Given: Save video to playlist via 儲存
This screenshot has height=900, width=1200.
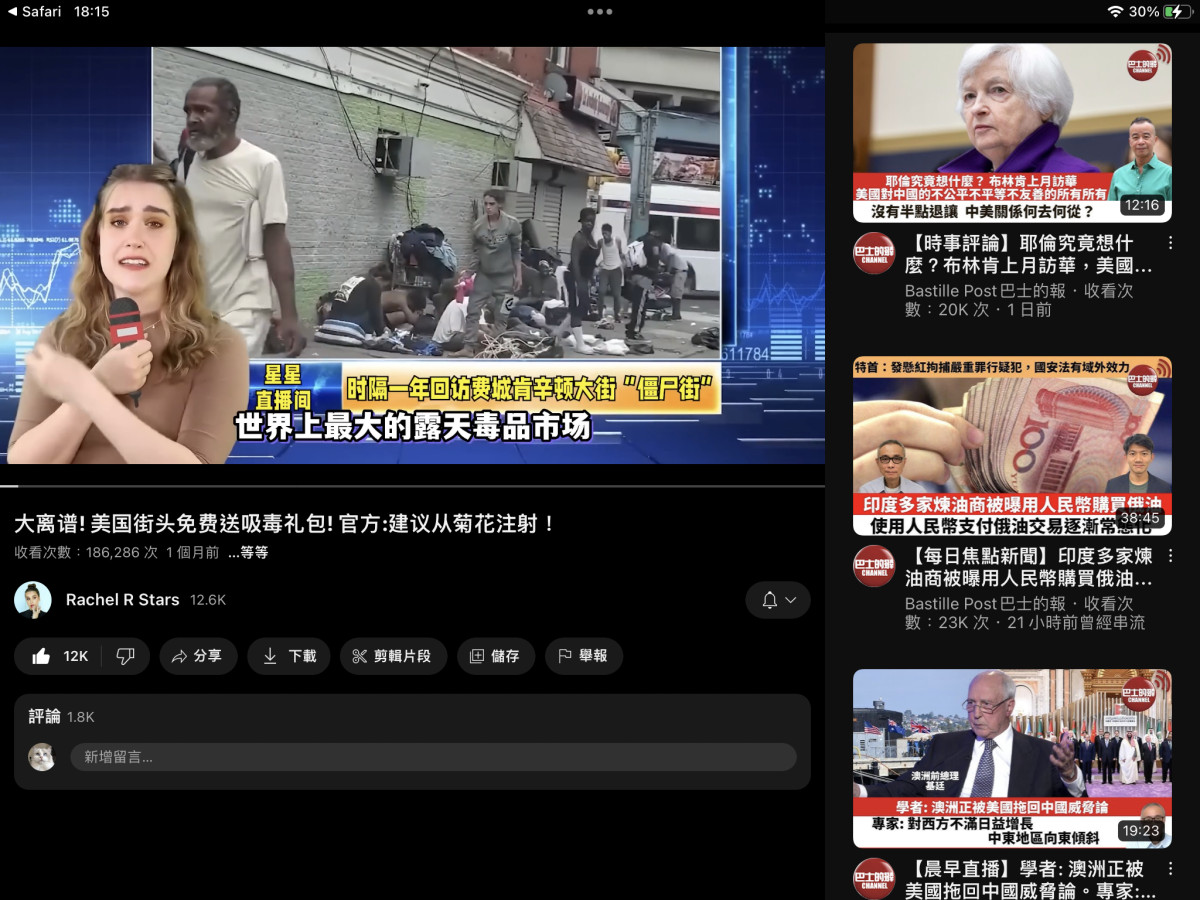Looking at the screenshot, I should (x=496, y=656).
